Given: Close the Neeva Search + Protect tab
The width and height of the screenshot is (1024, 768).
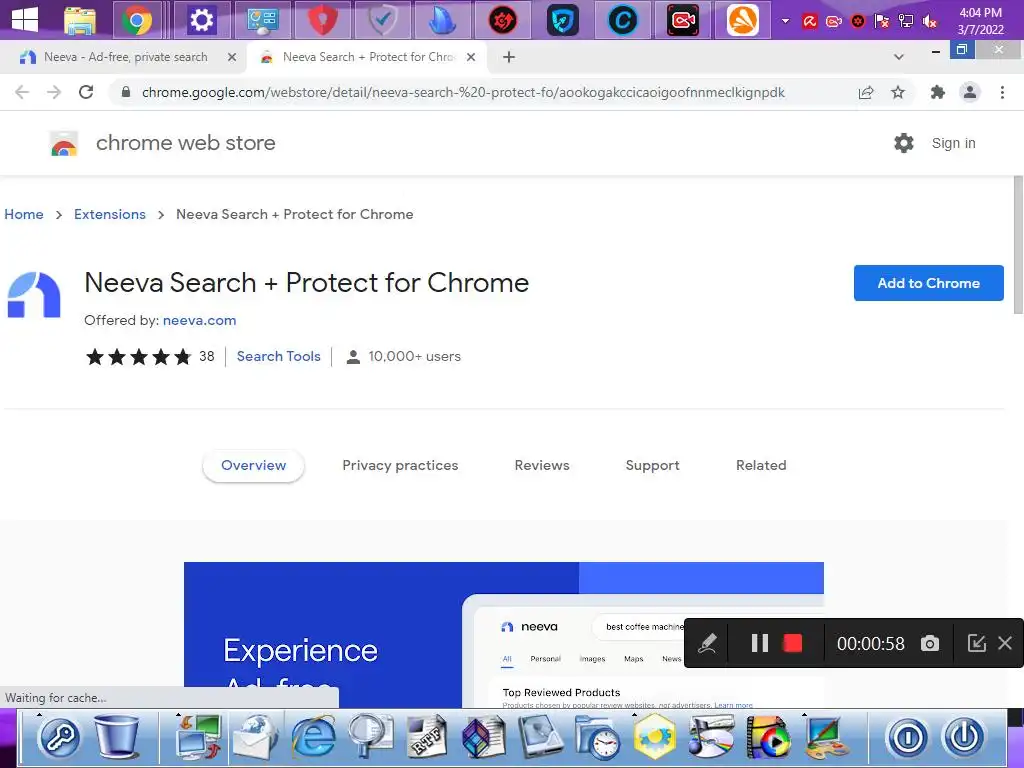Looking at the screenshot, I should [471, 57].
